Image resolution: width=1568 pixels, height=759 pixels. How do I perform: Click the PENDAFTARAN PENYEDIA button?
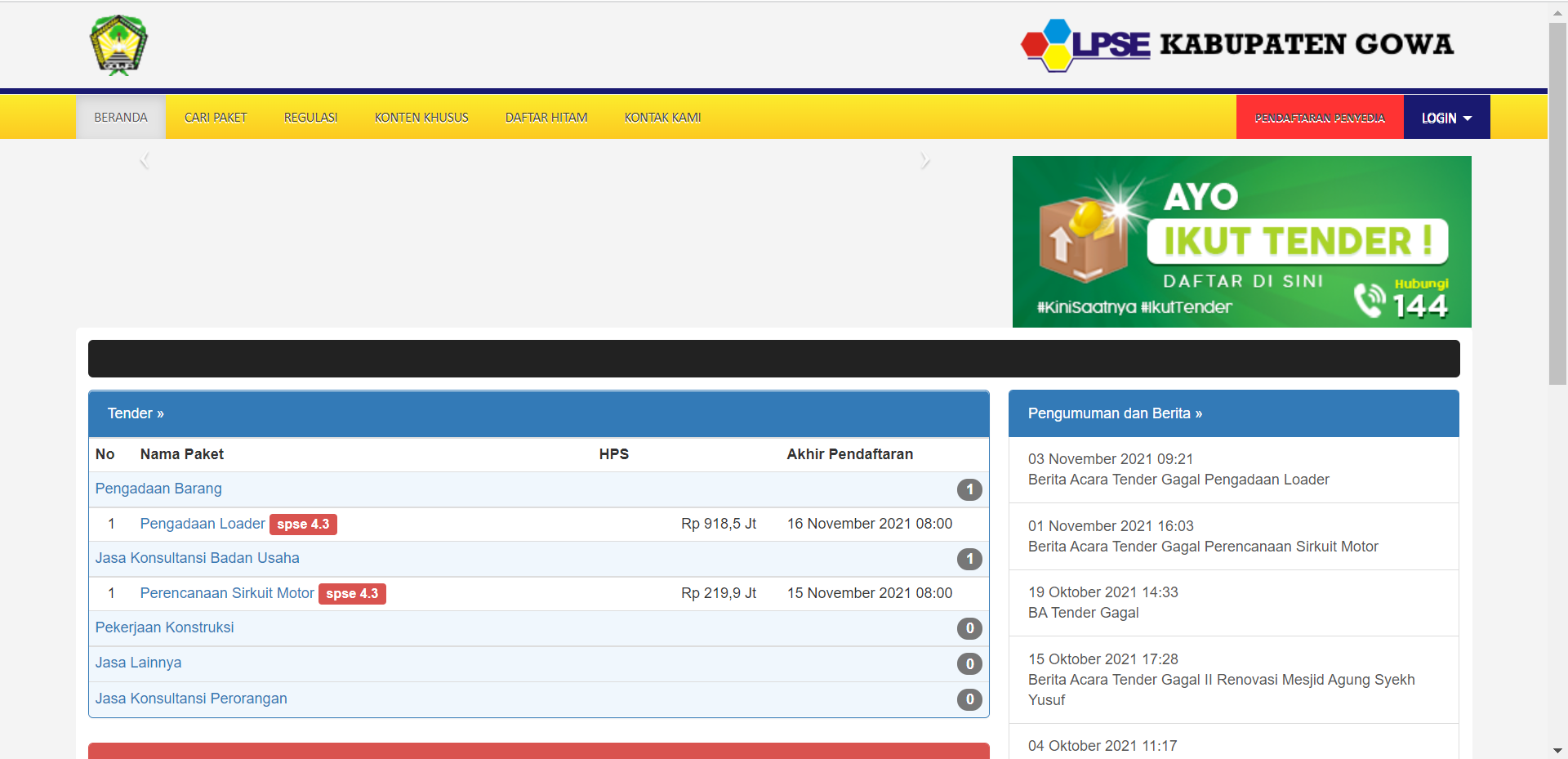(1319, 117)
